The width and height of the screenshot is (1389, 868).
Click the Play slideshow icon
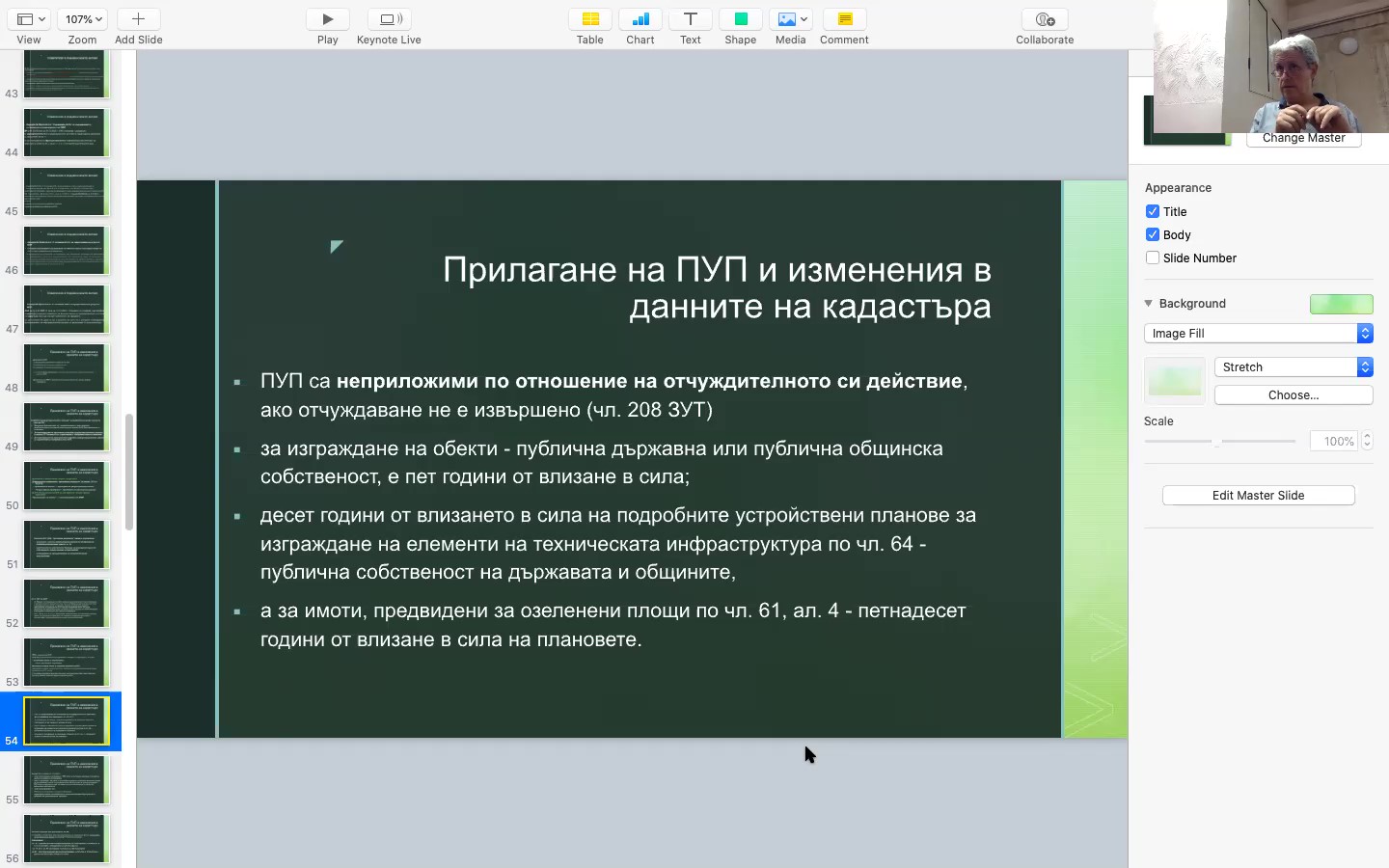(328, 19)
